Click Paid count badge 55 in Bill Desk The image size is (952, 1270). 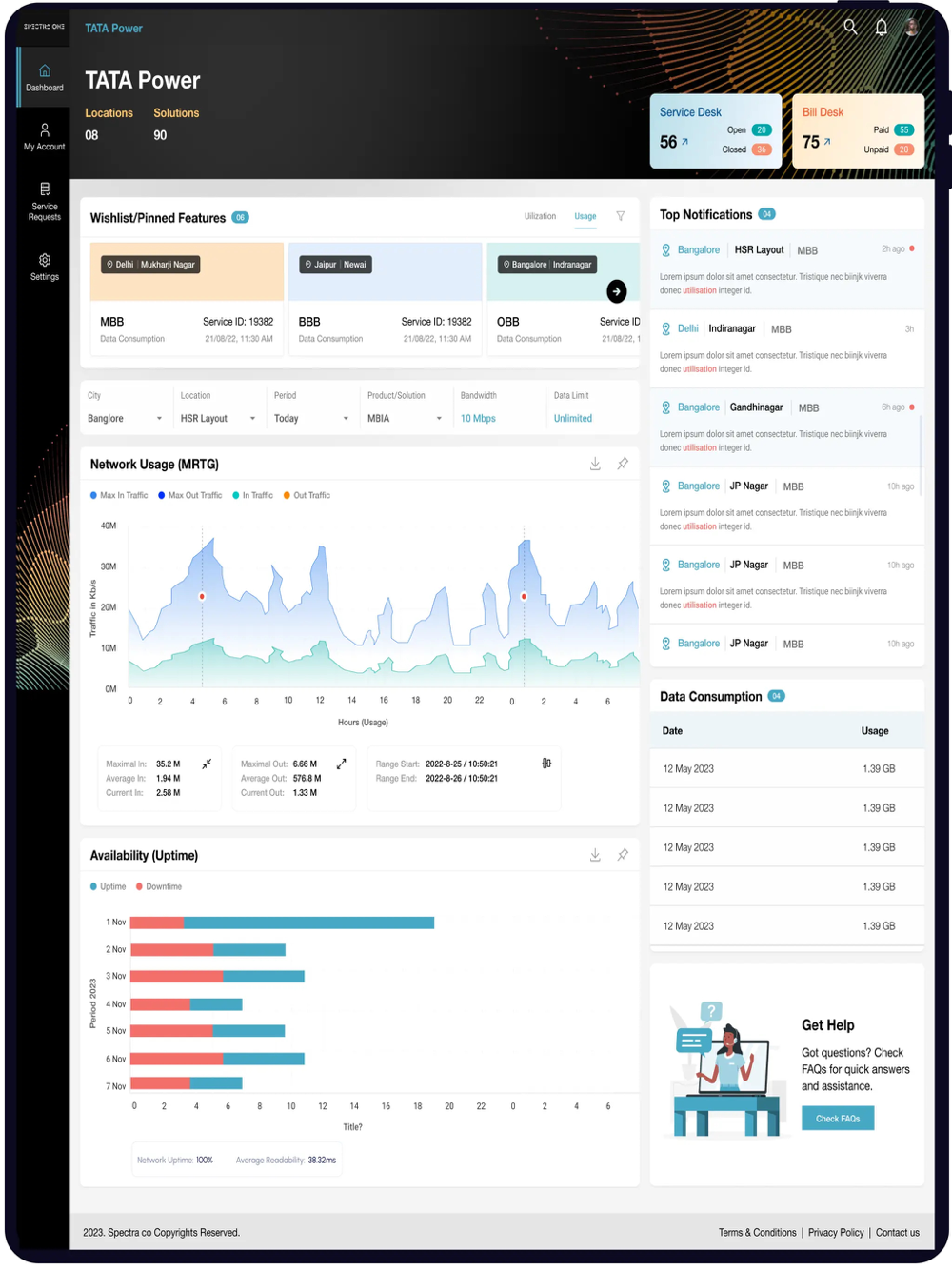[x=904, y=129]
